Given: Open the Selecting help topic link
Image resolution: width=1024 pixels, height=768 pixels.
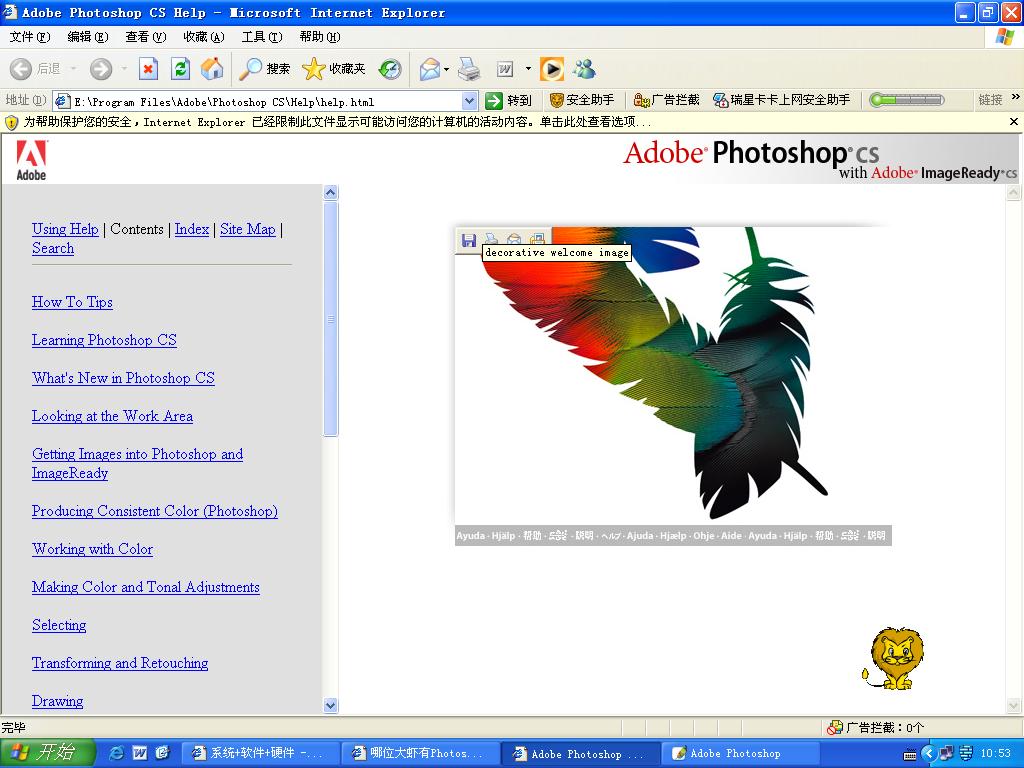Looking at the screenshot, I should click(59, 625).
